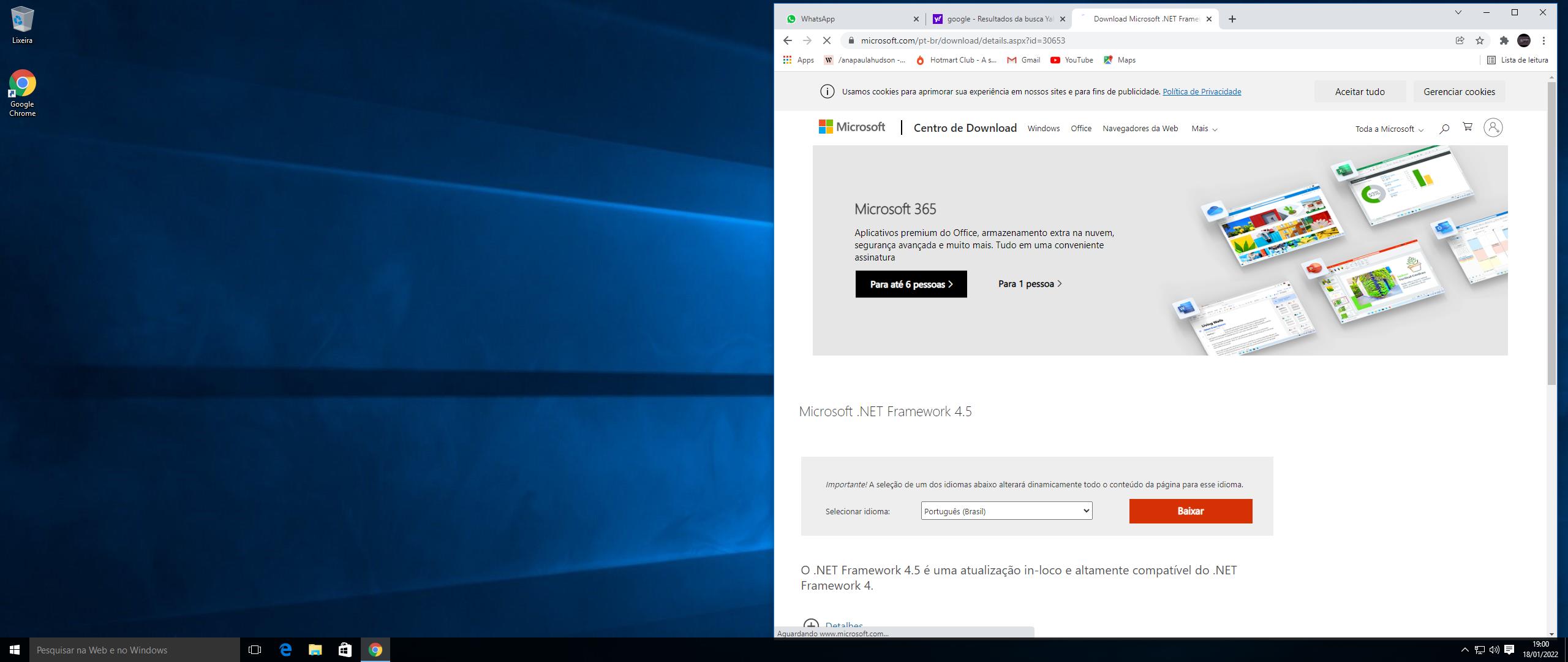
Task: Click the share page icon in address bar
Action: click(x=1460, y=40)
